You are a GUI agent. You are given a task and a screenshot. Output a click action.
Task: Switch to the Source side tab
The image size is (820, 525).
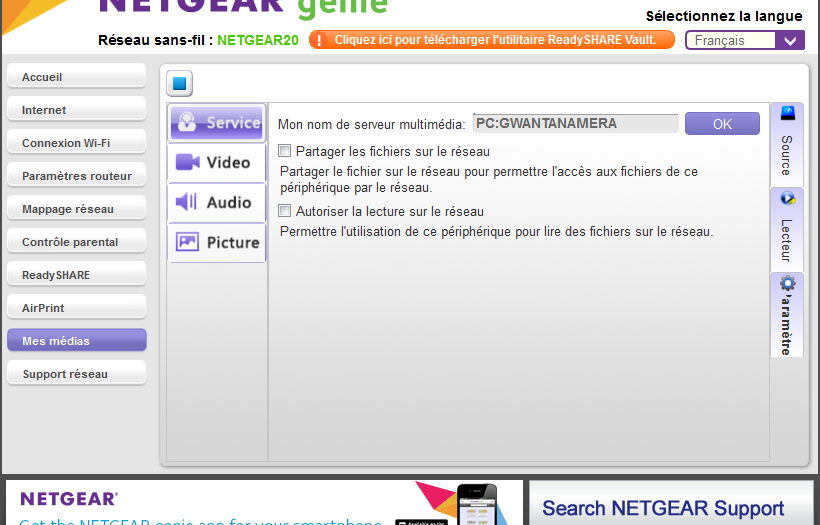click(786, 143)
